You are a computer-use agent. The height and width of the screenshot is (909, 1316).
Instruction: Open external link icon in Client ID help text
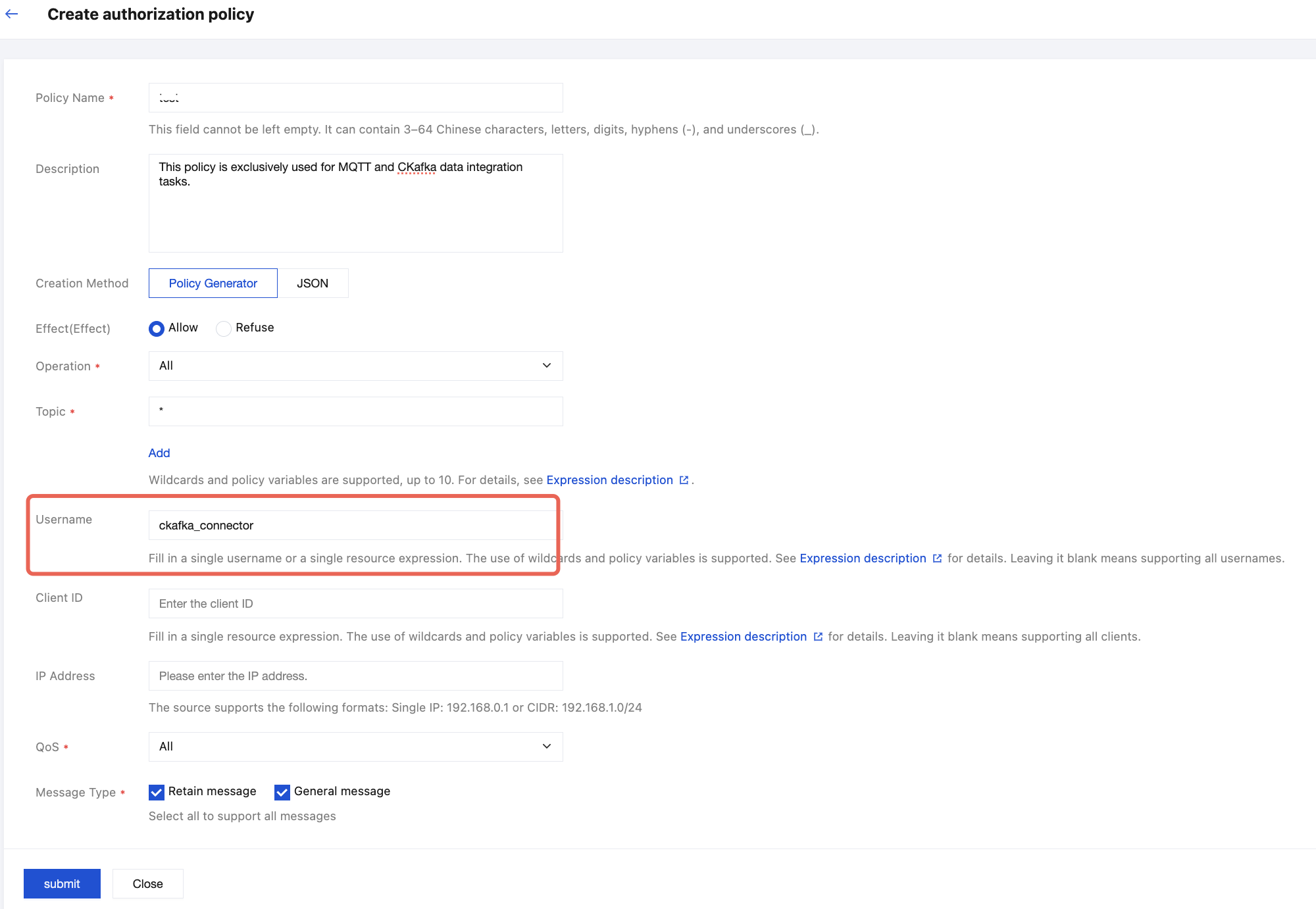[x=818, y=637]
